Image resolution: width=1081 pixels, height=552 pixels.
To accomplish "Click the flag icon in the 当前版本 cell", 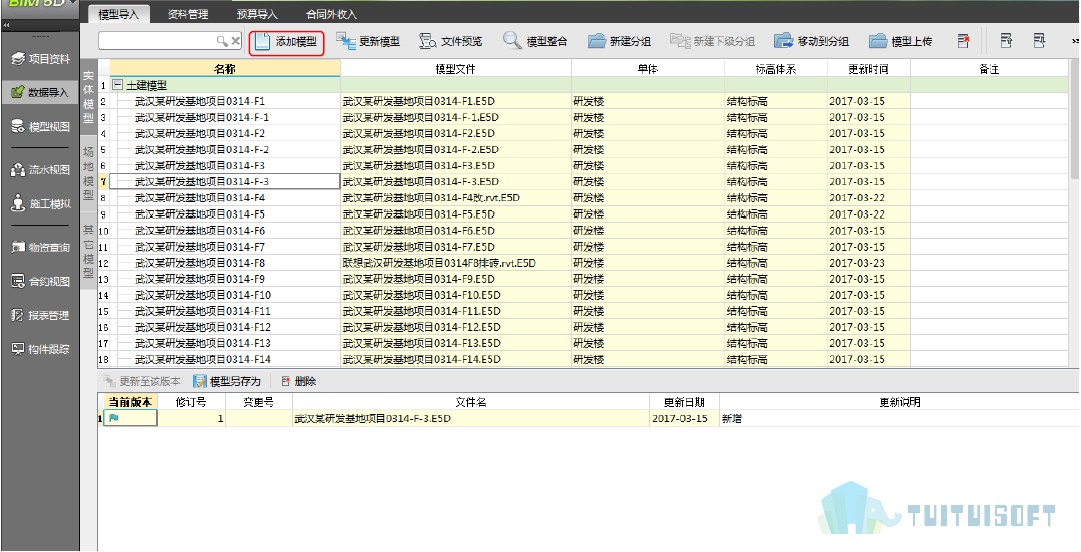I will point(113,418).
